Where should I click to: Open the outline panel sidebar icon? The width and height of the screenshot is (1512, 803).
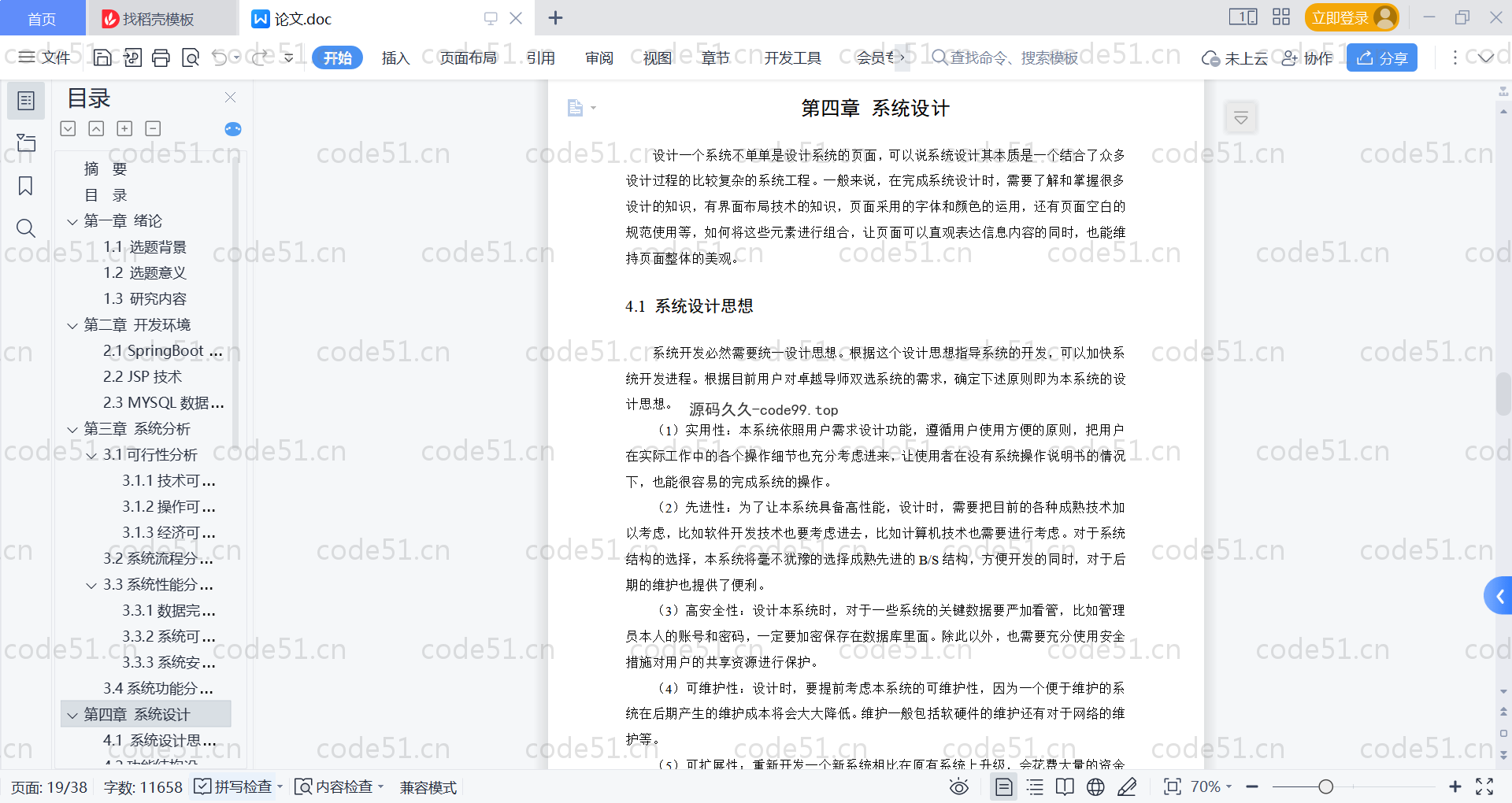pos(26,101)
